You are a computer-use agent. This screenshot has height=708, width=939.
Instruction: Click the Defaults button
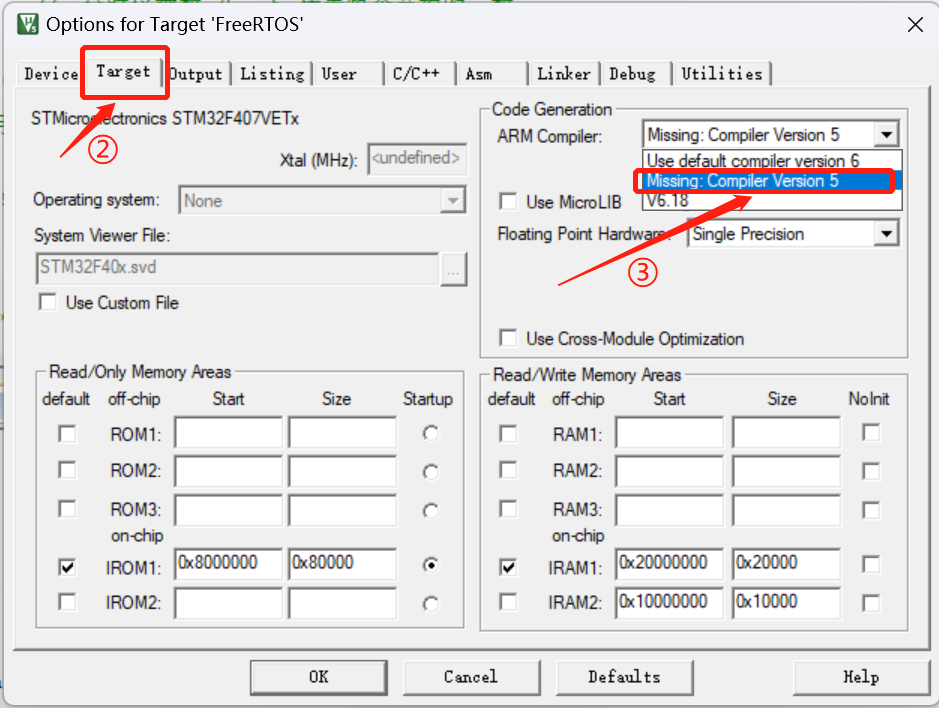point(624,677)
